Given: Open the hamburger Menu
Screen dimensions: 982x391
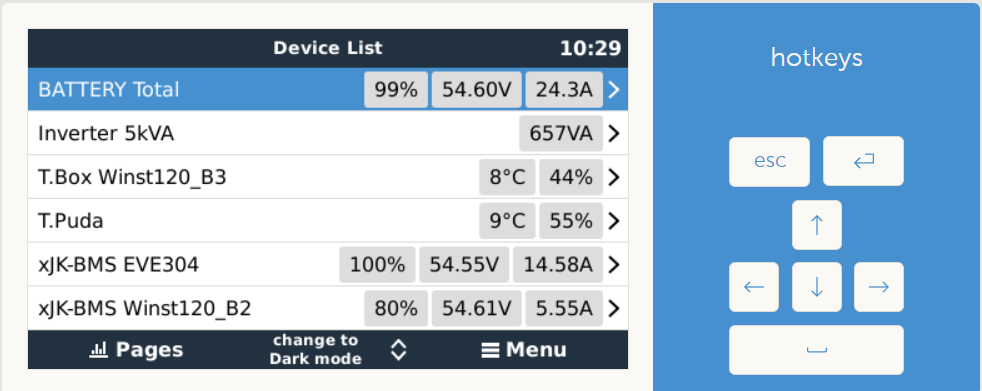Looking at the screenshot, I should pos(524,350).
